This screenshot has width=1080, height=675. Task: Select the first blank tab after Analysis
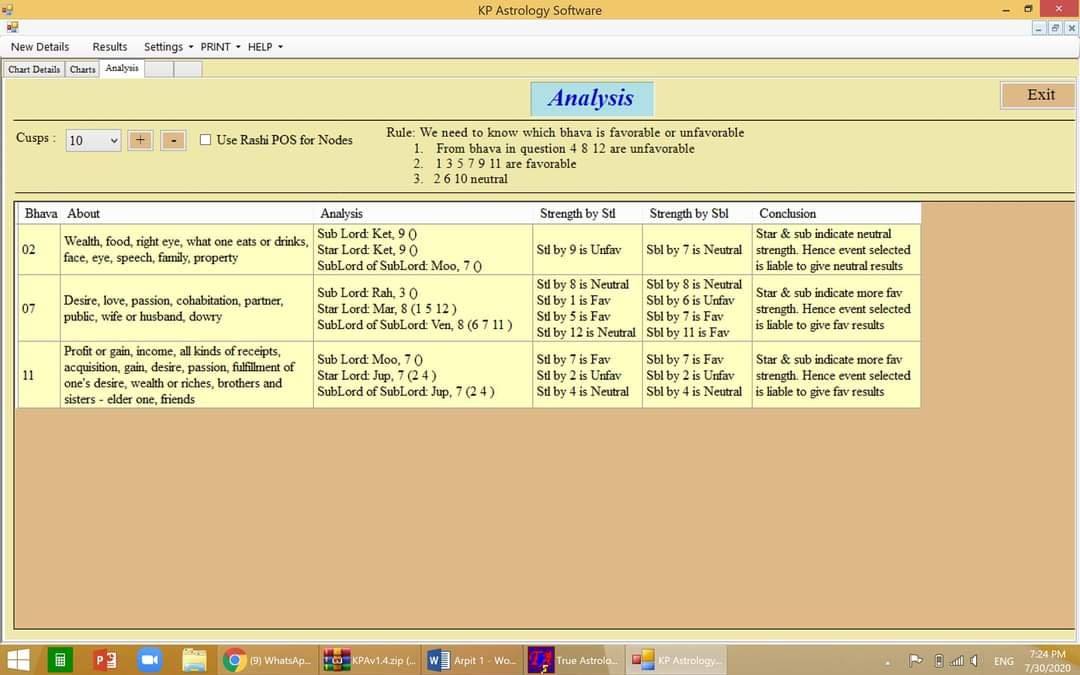click(x=158, y=70)
